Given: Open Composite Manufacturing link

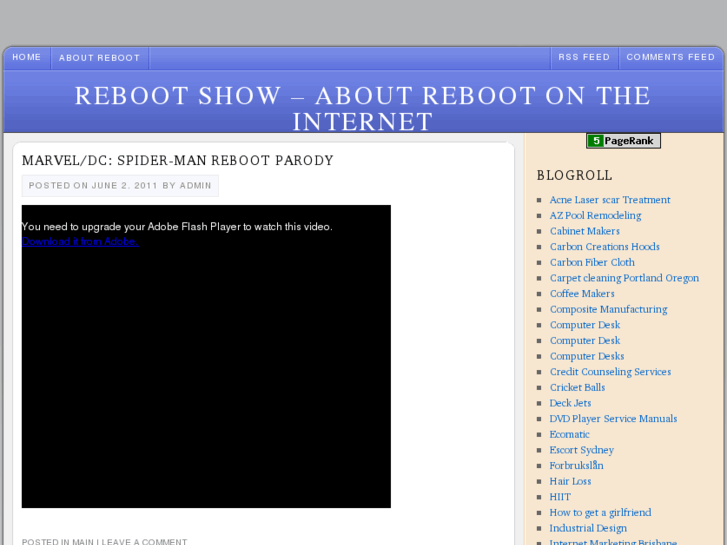Looking at the screenshot, I should point(608,309).
